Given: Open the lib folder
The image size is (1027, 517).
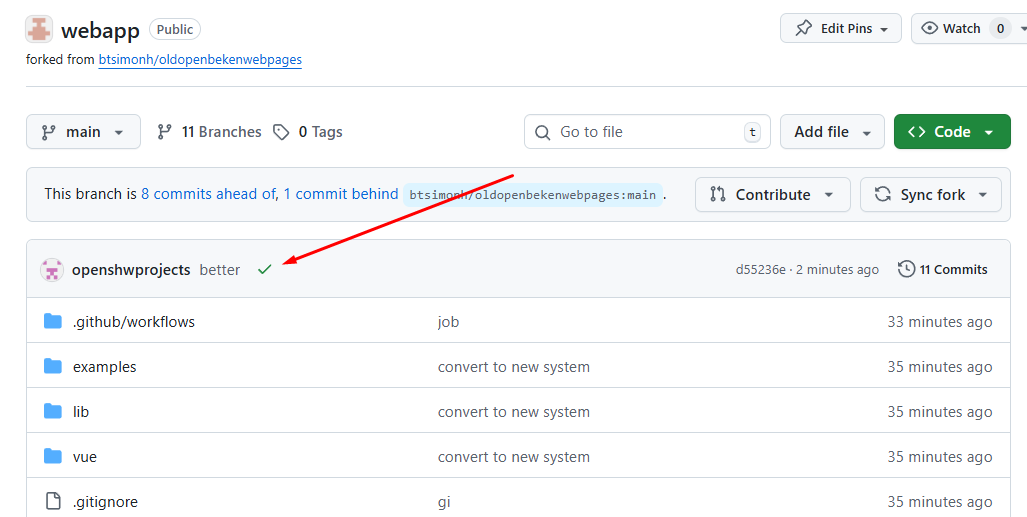Looking at the screenshot, I should 81,412.
